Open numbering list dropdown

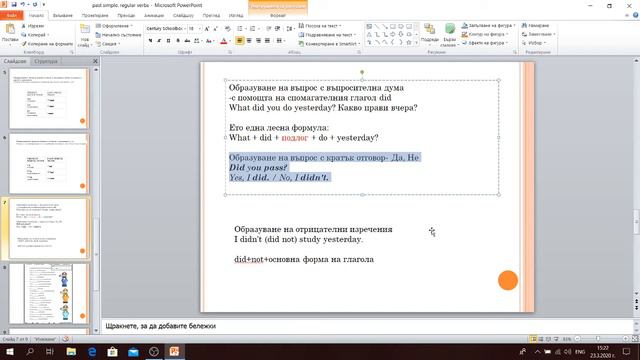[258, 29]
